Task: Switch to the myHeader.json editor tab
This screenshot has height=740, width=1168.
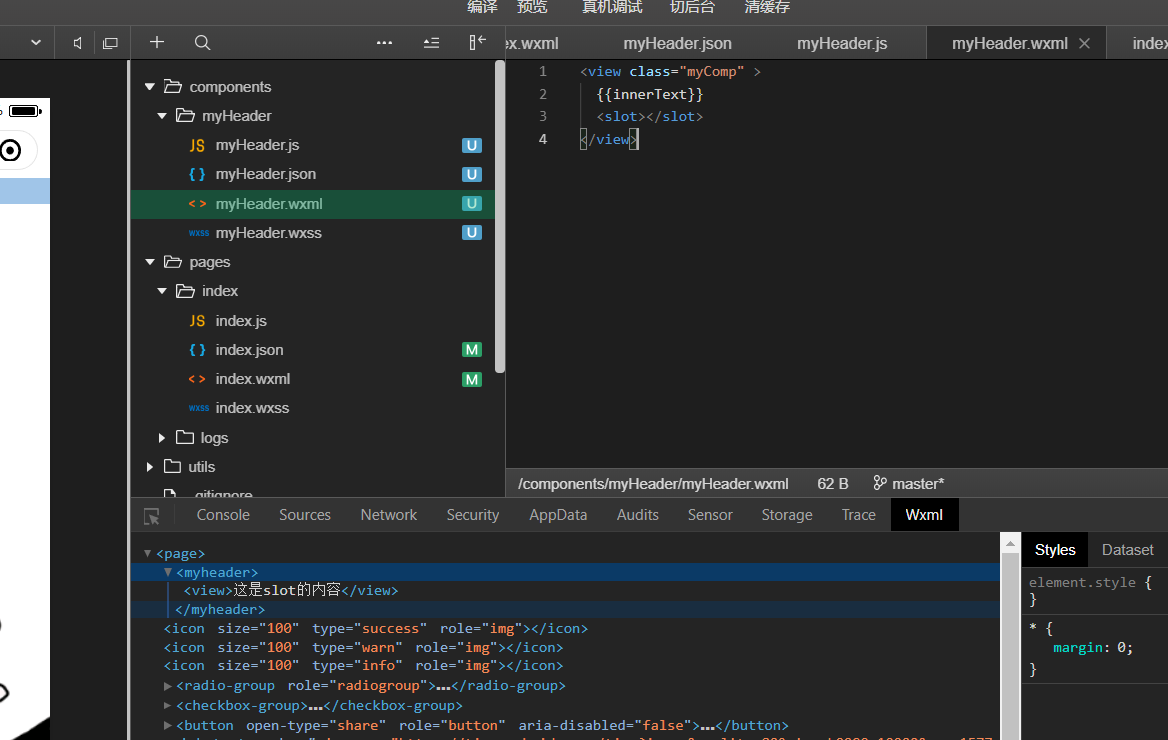Action: click(677, 44)
